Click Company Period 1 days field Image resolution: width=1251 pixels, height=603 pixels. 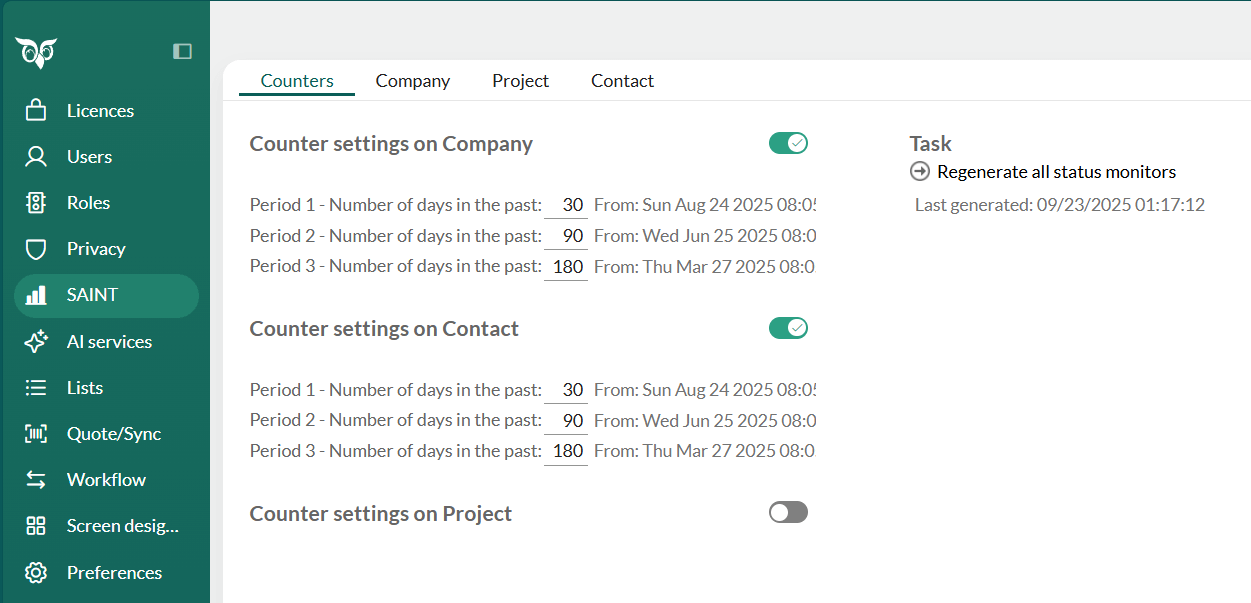[566, 205]
